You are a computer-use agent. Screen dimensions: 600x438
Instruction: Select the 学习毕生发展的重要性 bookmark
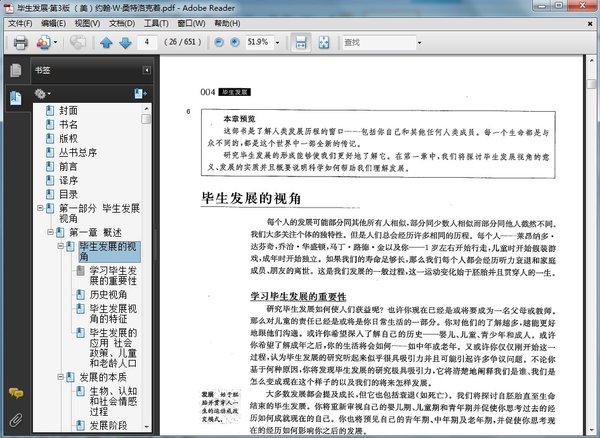coord(113,275)
